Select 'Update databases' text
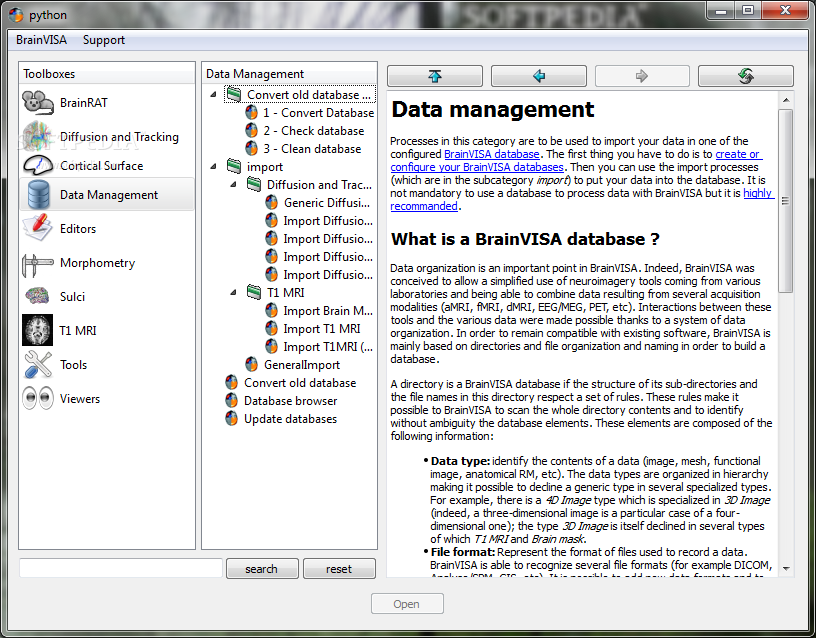The width and height of the screenshot is (816, 638). click(x=290, y=418)
